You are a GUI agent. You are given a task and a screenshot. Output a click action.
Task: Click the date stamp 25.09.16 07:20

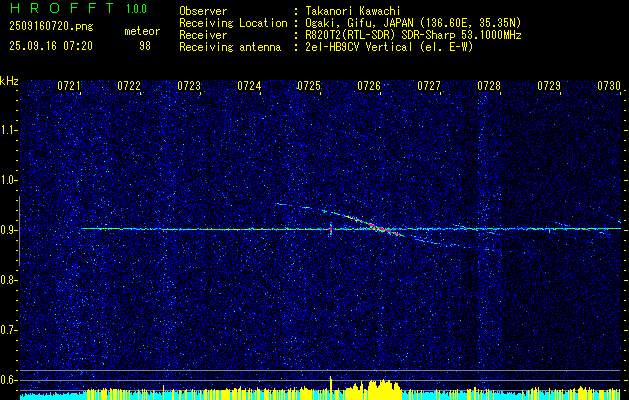[x=51, y=46]
